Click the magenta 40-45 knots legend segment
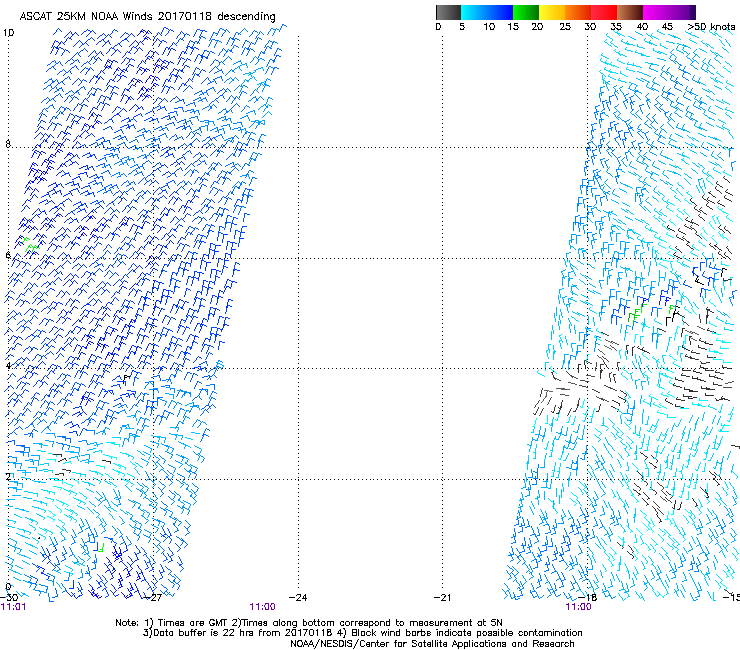Image resolution: width=740 pixels, height=650 pixels. 656,12
